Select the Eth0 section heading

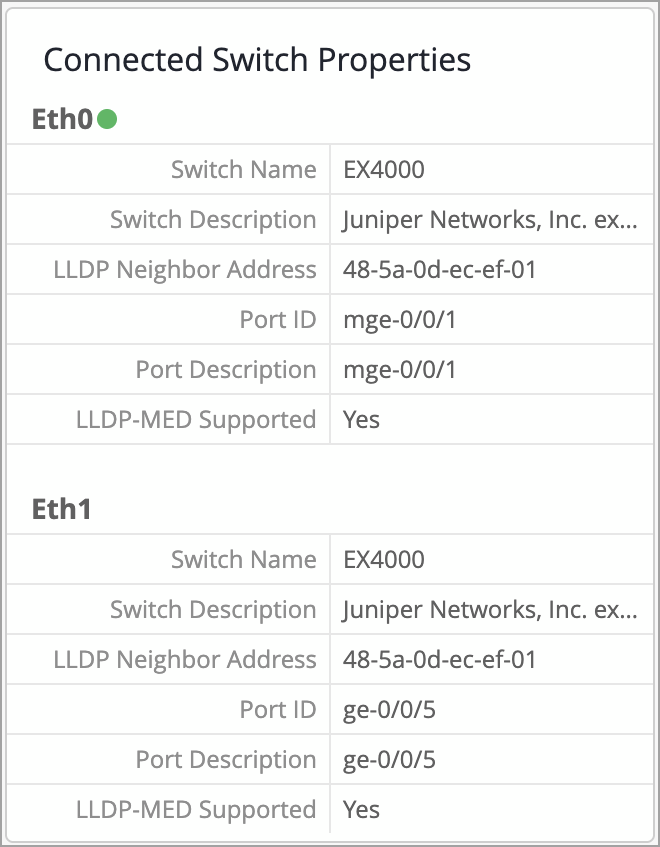tap(62, 120)
